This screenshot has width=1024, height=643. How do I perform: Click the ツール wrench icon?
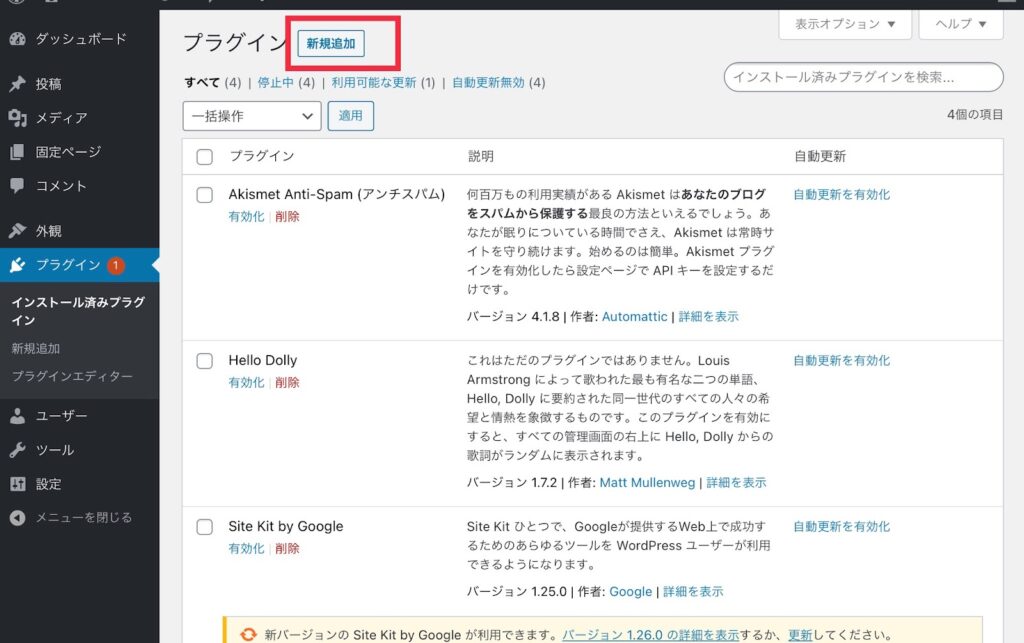pos(17,450)
